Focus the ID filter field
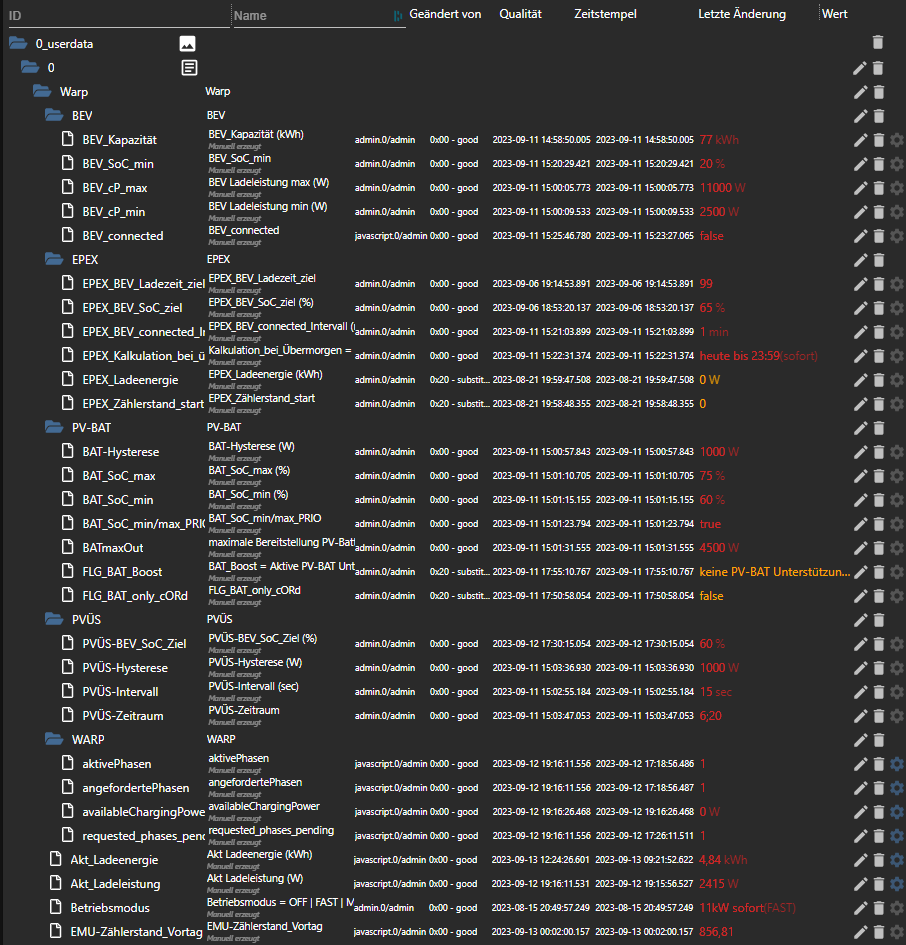 click(115, 15)
